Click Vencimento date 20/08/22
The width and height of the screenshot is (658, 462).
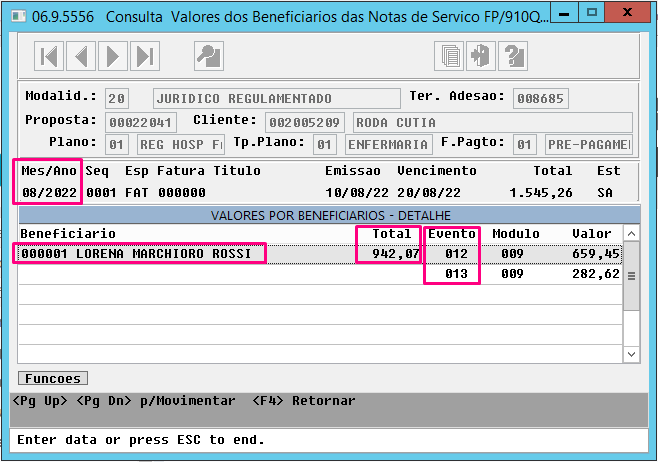coord(429,193)
